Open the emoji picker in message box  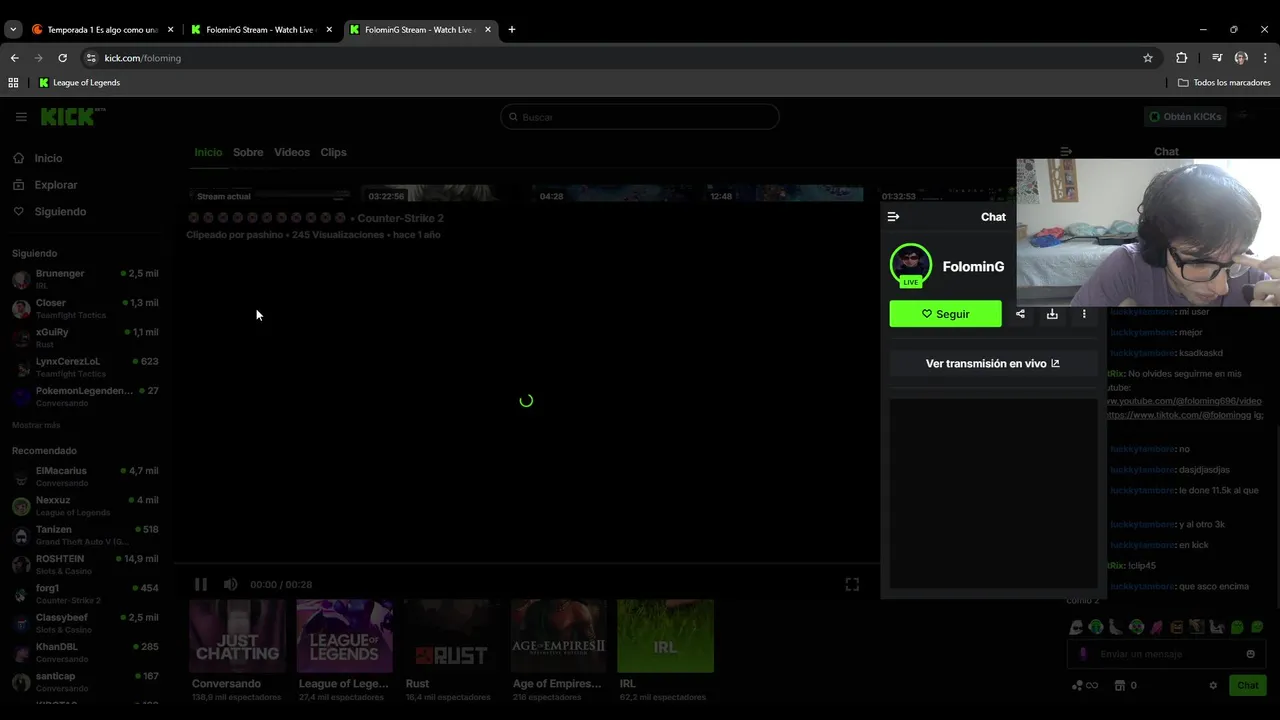coord(1250,654)
